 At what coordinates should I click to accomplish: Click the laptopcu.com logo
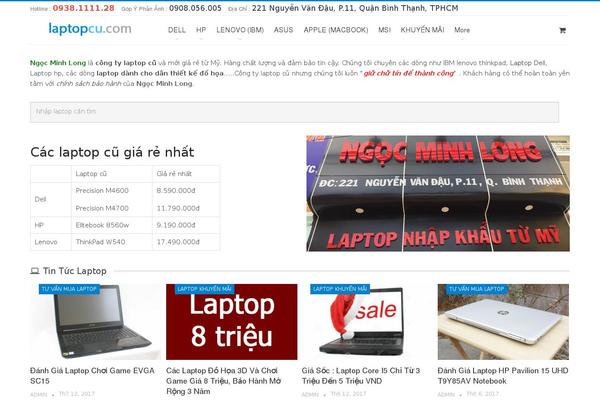[x=90, y=29]
